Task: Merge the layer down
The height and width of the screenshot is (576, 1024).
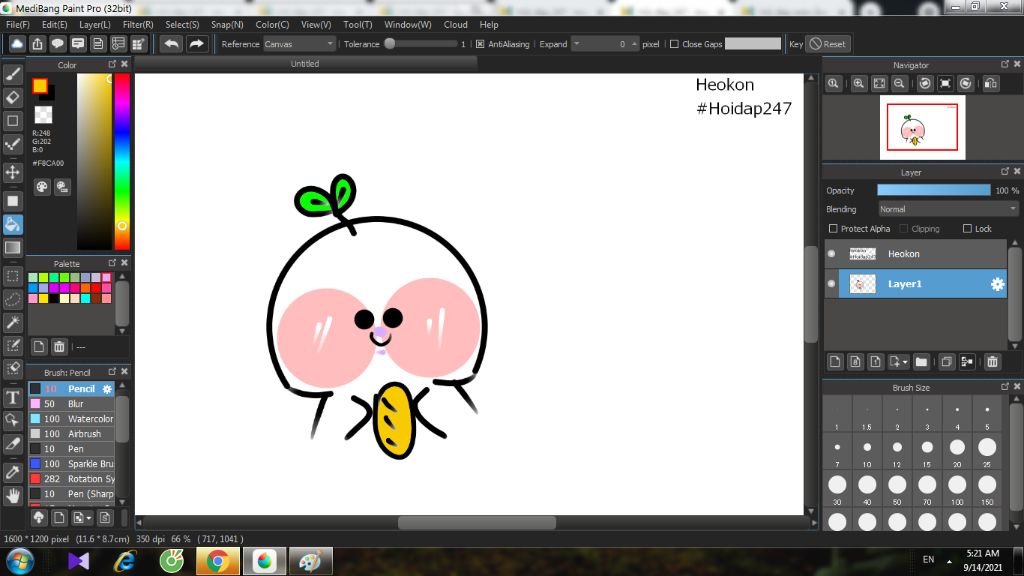Action: [x=967, y=362]
